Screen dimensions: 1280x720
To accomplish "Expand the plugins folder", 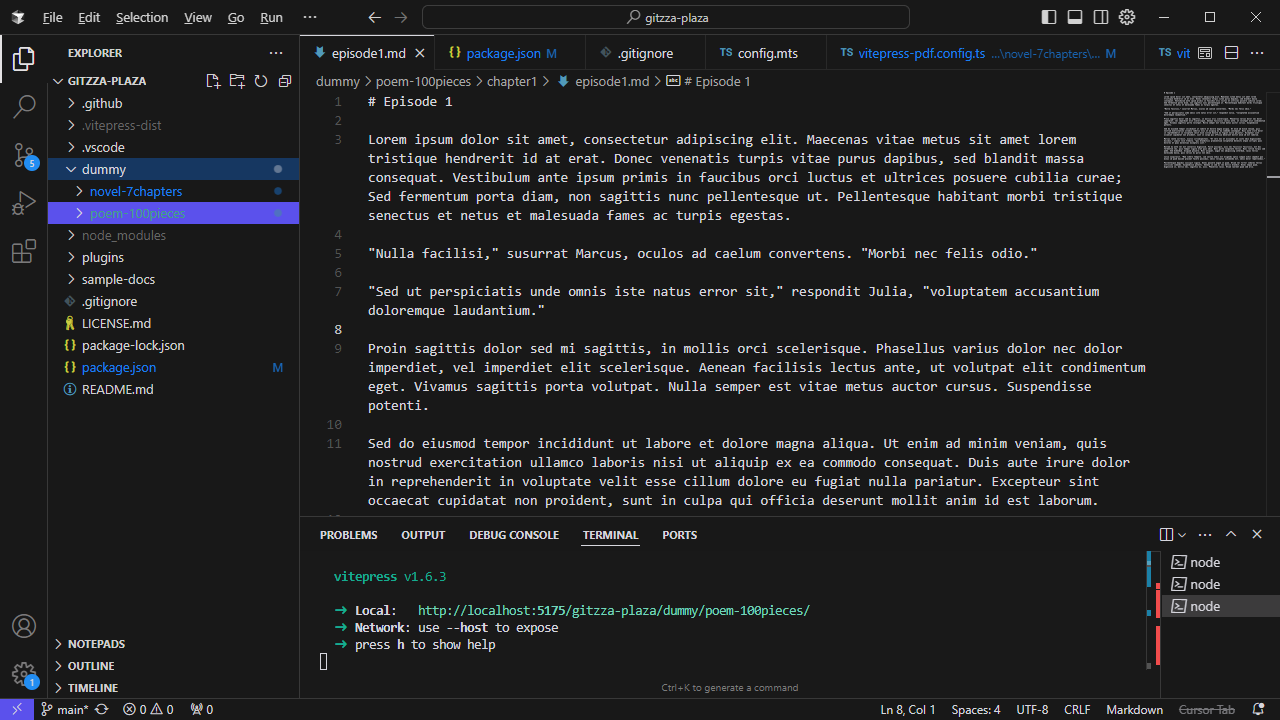I will point(173,257).
